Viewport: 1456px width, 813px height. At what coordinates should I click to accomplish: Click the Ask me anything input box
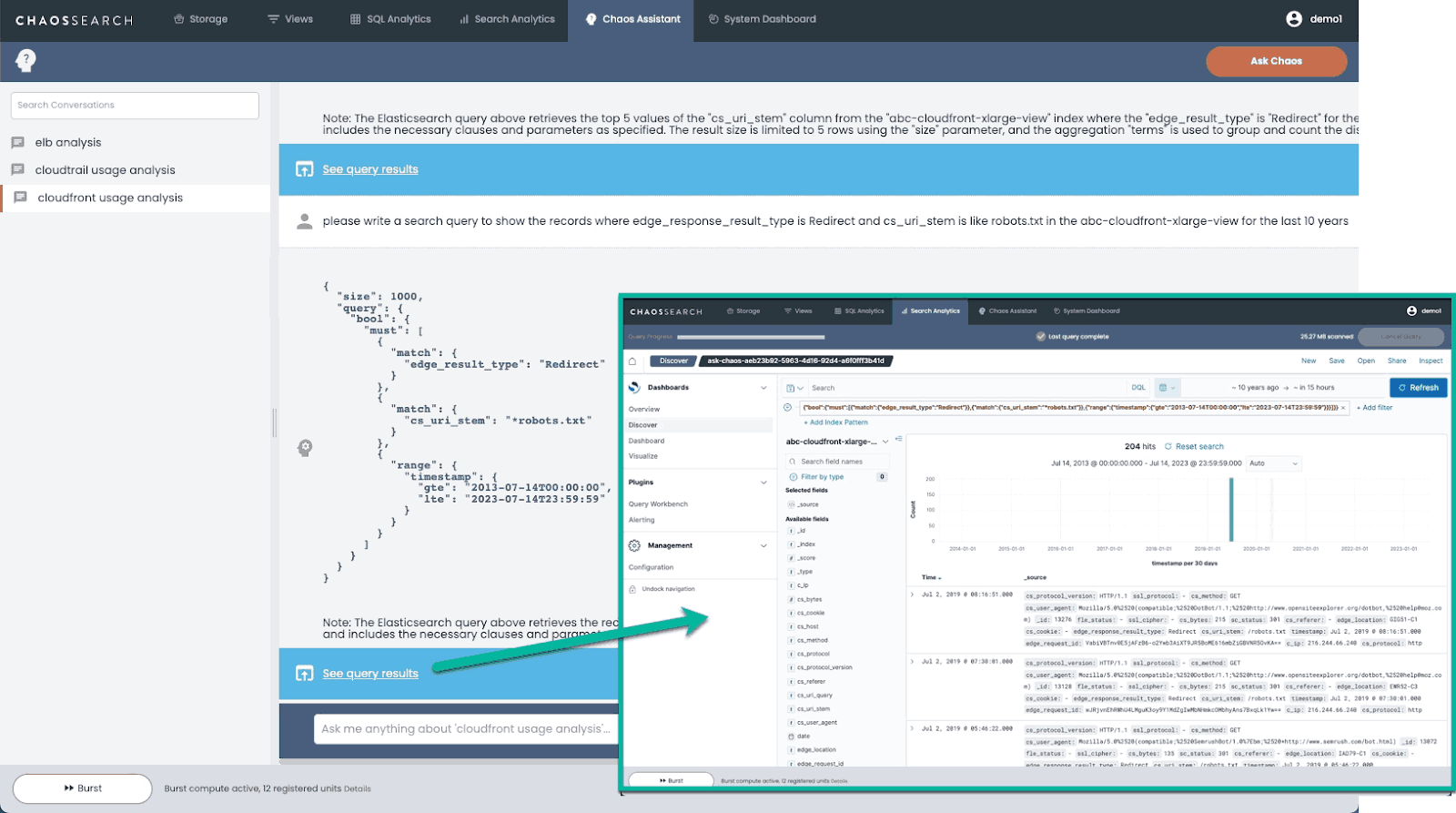467,729
